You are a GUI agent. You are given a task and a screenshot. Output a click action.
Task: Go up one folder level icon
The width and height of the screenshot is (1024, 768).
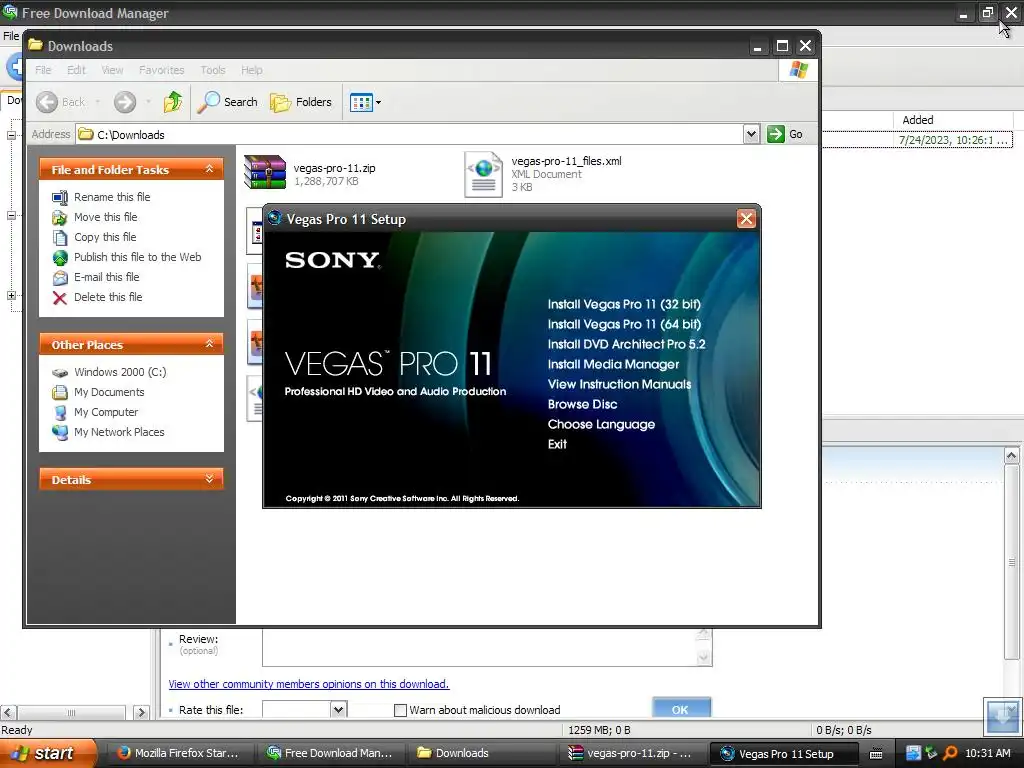click(x=173, y=102)
